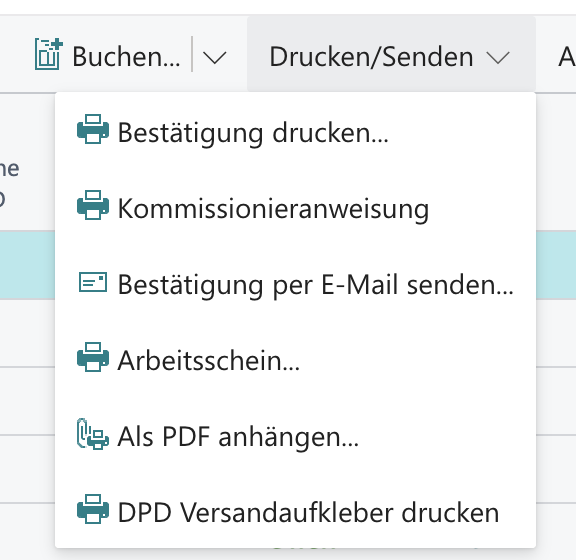Screen dimensions: 576x560
Task: Click the Buchen... button label
Action: pyautogui.click(x=126, y=57)
